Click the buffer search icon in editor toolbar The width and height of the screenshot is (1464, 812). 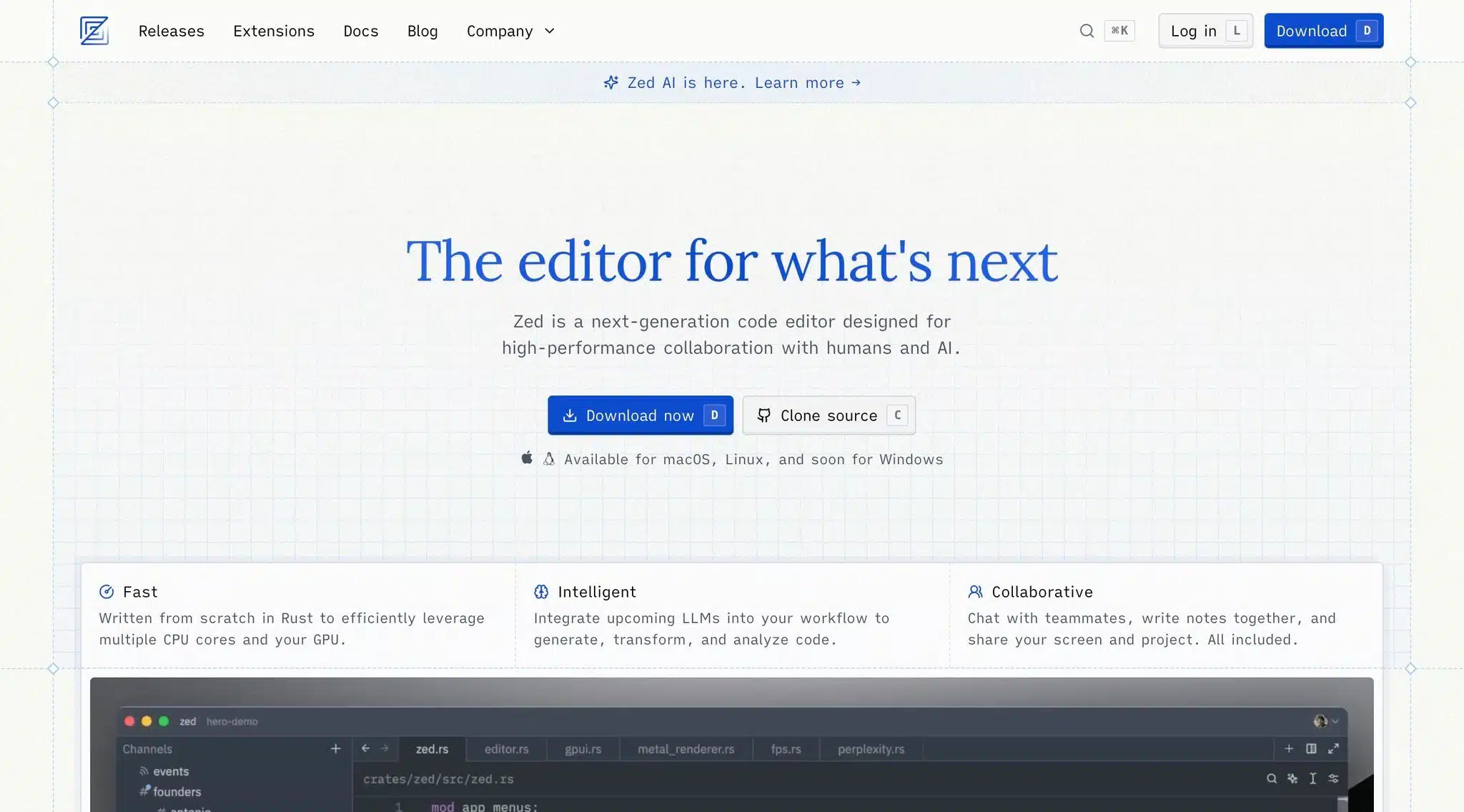[1272, 778]
